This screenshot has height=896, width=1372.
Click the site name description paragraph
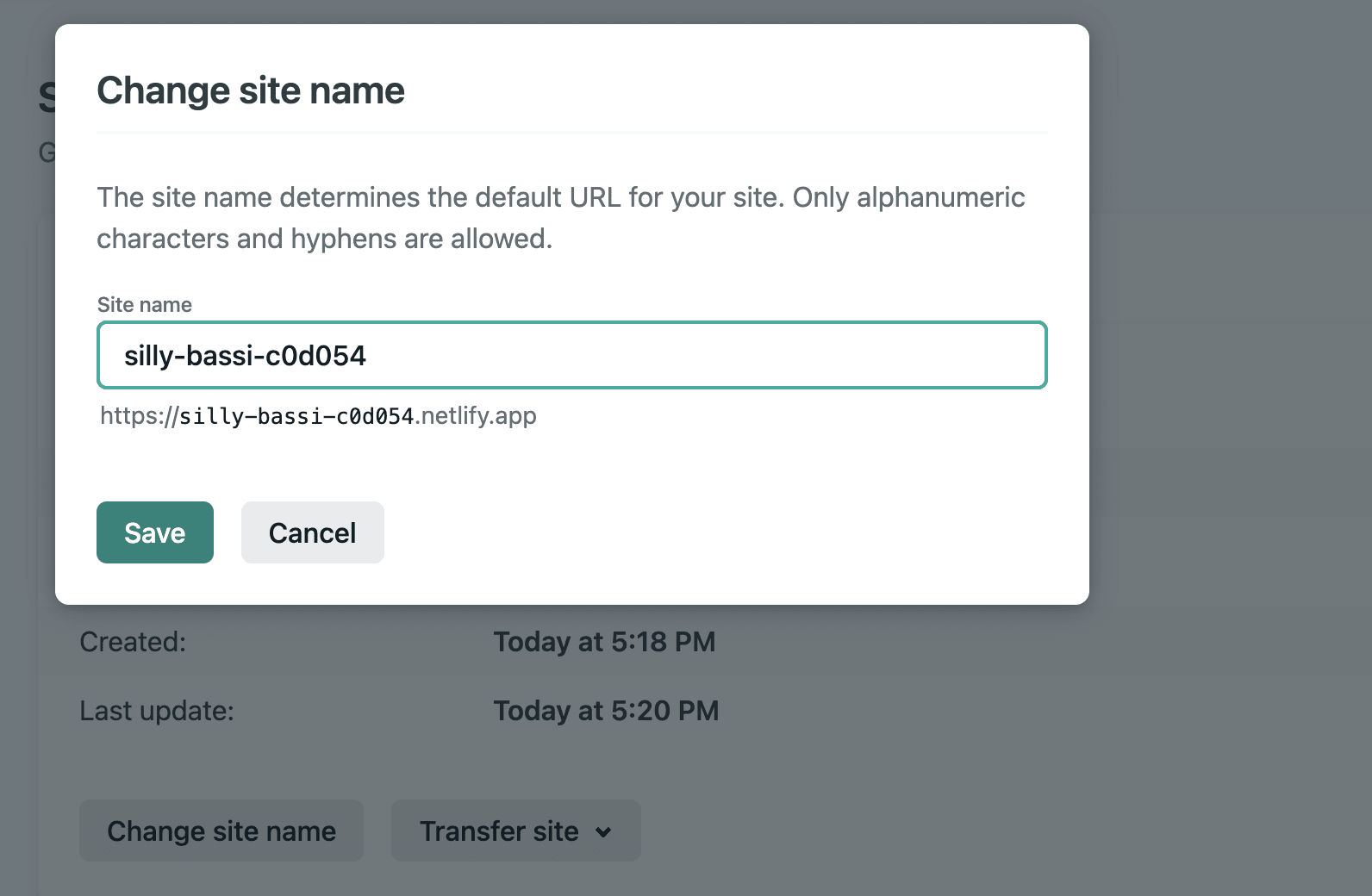[x=561, y=218]
